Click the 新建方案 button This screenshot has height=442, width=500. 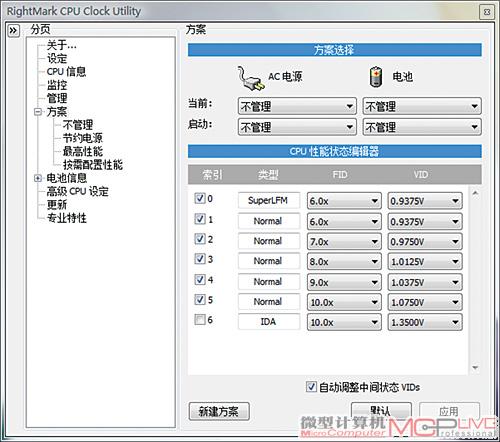pos(219,411)
